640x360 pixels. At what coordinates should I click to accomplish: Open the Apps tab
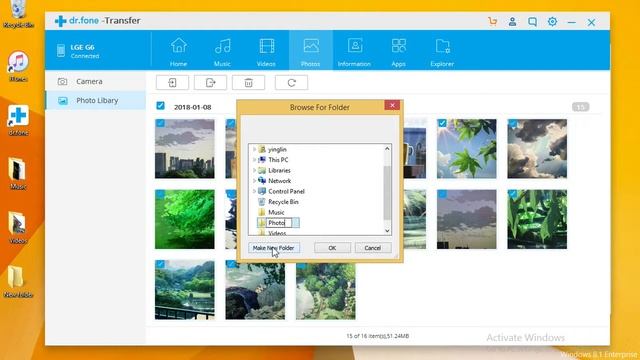[x=398, y=51]
